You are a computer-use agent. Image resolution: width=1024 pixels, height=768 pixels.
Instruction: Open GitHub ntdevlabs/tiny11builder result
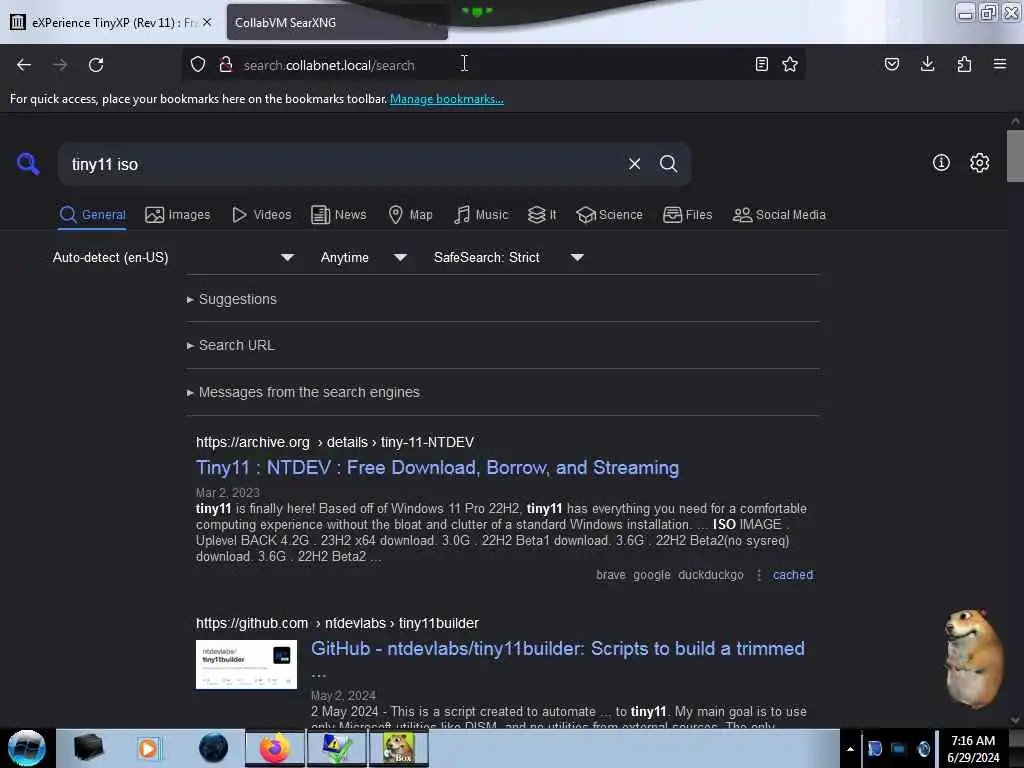(558, 648)
